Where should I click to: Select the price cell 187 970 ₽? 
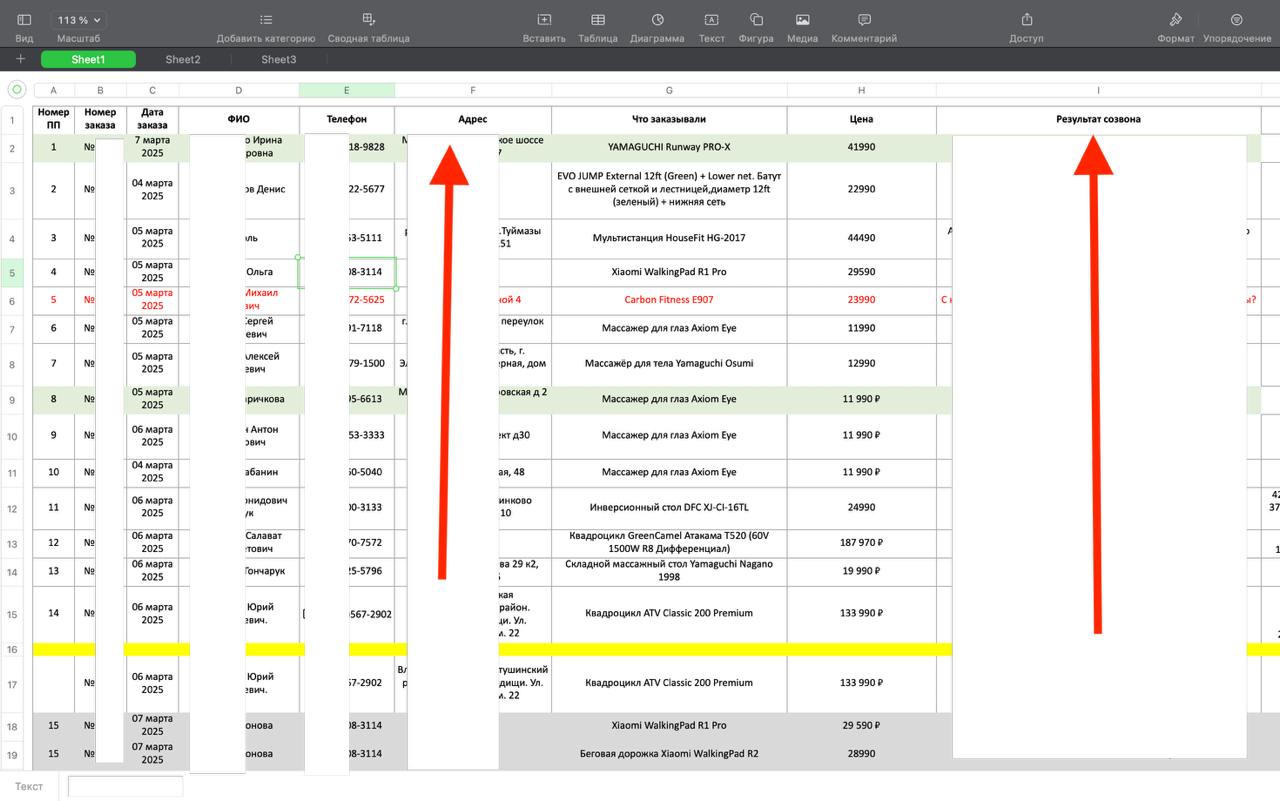[861, 543]
